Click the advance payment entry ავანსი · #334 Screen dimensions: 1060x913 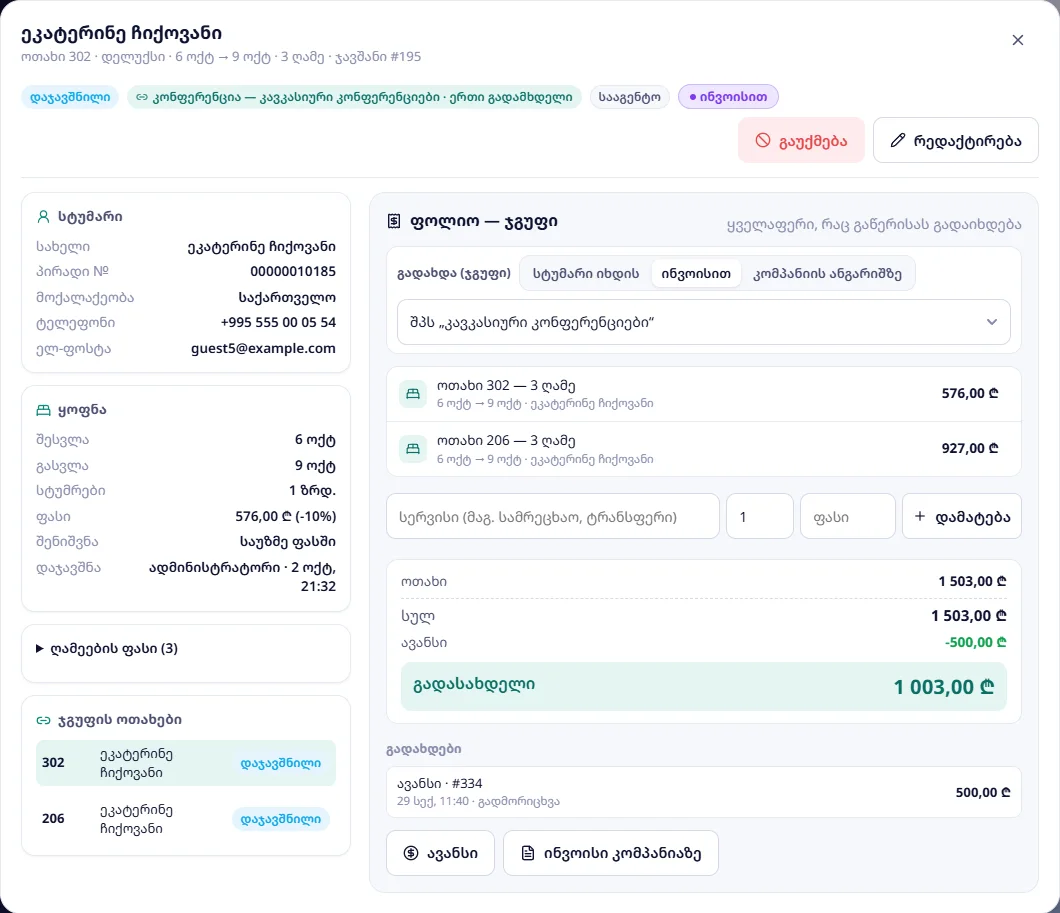pos(704,792)
